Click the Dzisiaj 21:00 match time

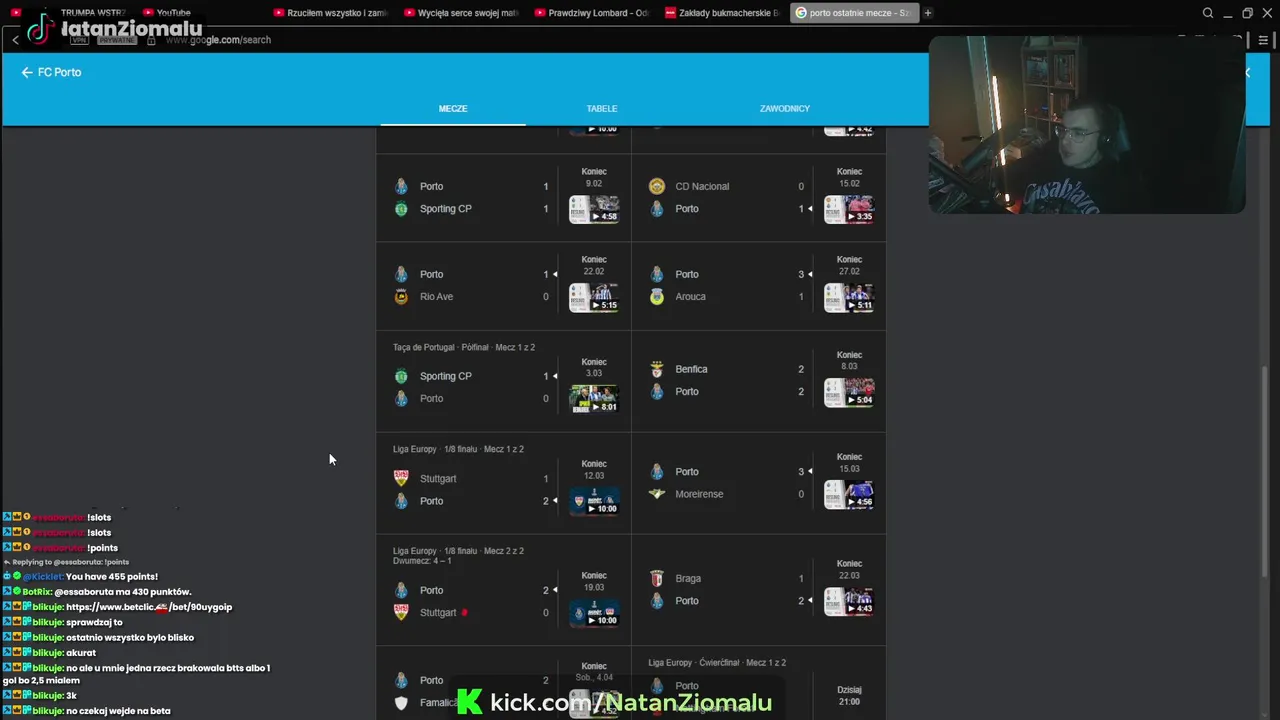[x=849, y=695]
